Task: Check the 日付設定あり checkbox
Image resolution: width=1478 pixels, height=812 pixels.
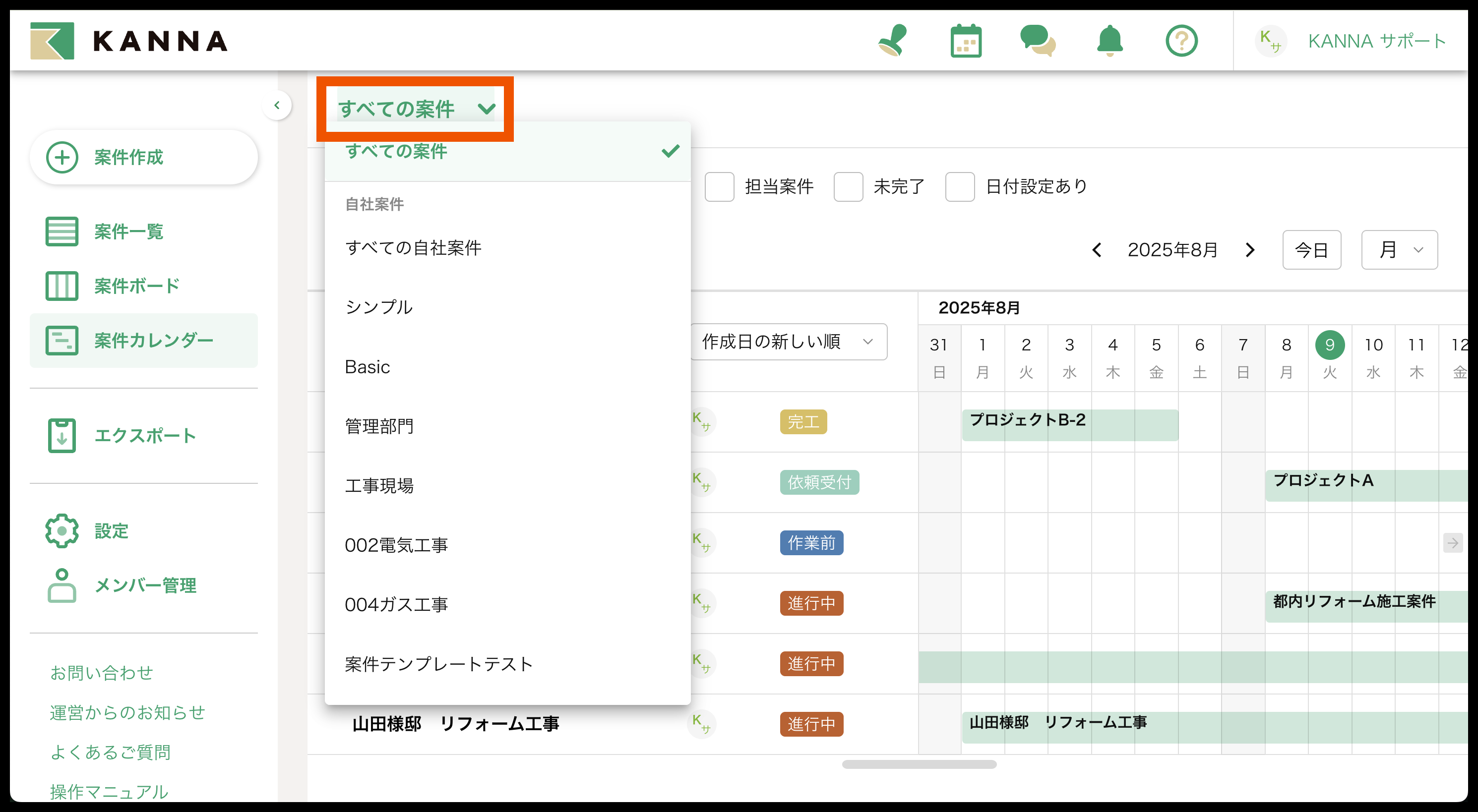Action: click(960, 186)
